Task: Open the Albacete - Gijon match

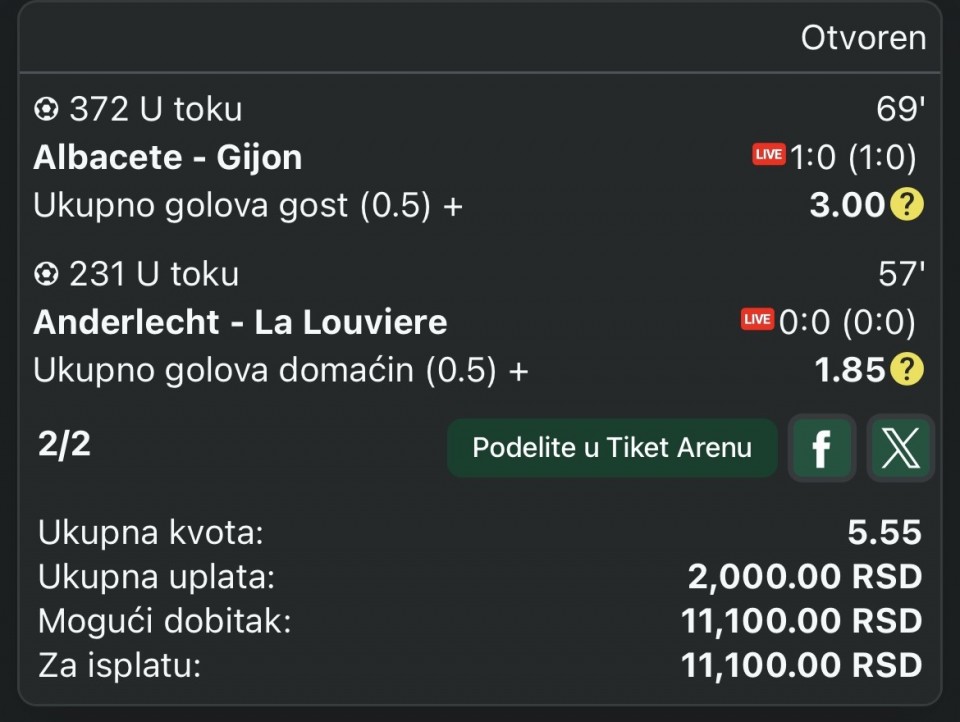Action: pyautogui.click(x=168, y=157)
